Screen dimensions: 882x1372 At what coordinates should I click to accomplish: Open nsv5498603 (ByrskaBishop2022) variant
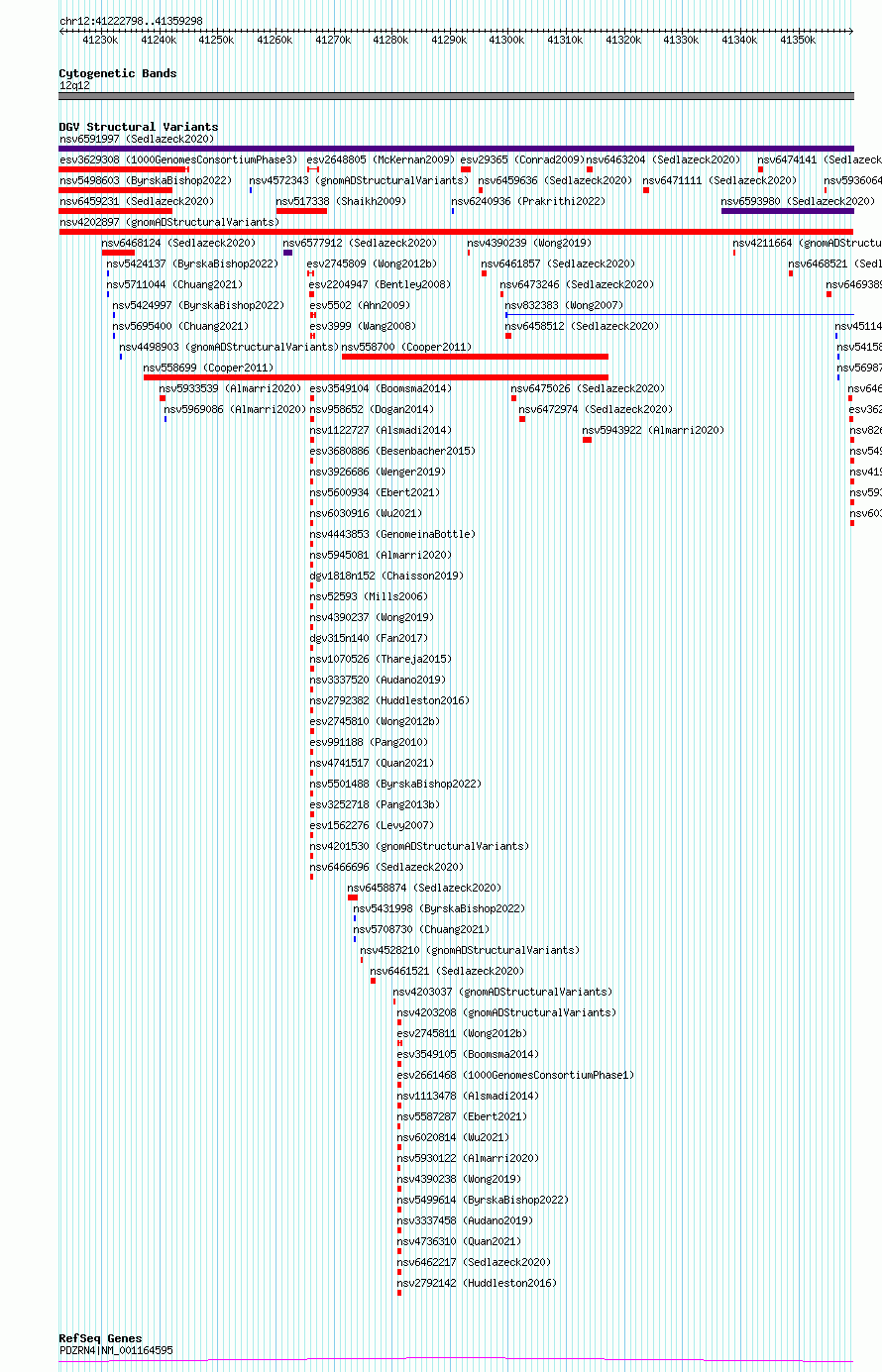pyautogui.click(x=146, y=180)
